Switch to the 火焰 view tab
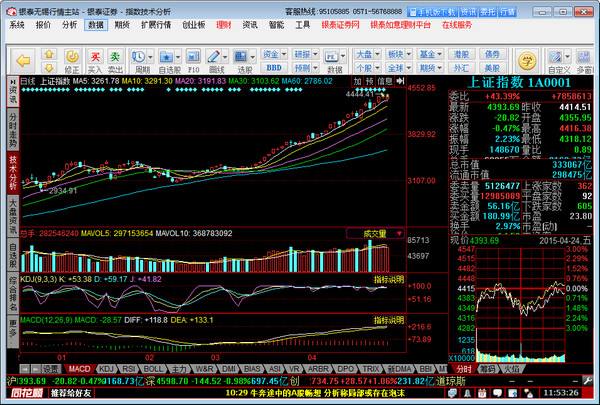 [511, 368]
